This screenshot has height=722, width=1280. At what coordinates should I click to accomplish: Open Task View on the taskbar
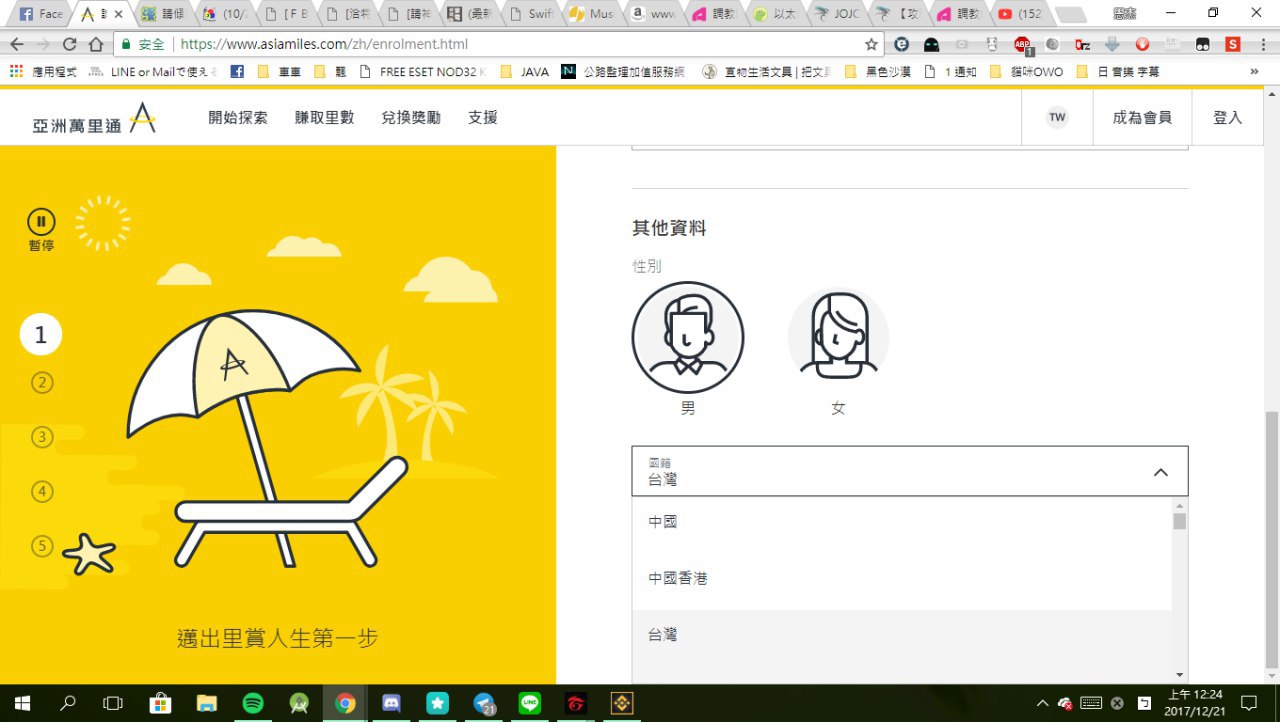coord(113,703)
